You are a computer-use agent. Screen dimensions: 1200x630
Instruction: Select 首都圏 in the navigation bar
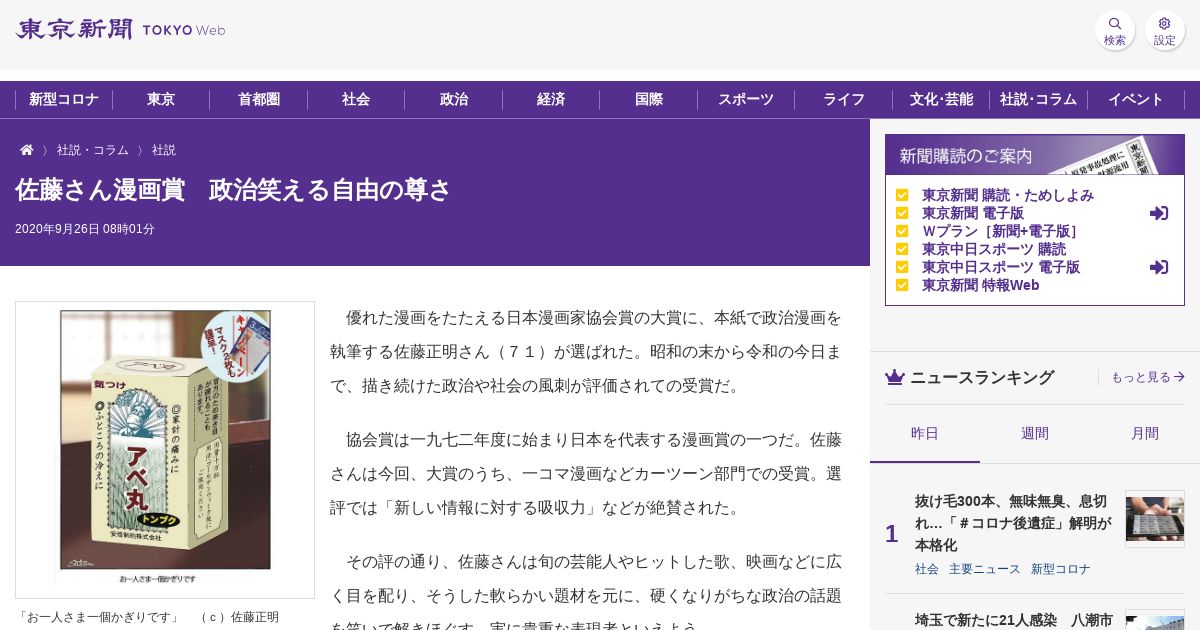pyautogui.click(x=259, y=99)
